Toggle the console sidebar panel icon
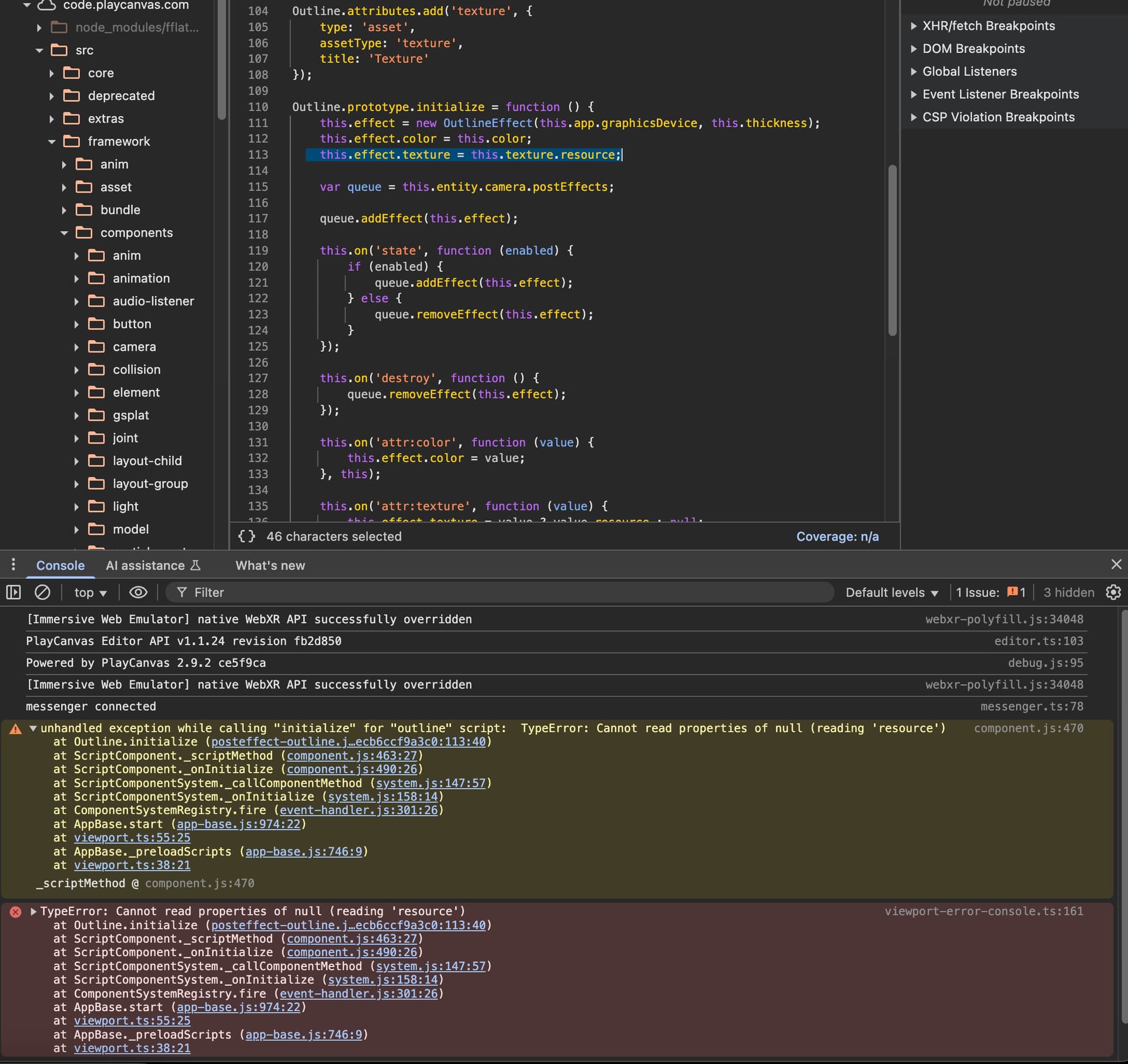Screen dimensions: 1128x1064 point(14,592)
